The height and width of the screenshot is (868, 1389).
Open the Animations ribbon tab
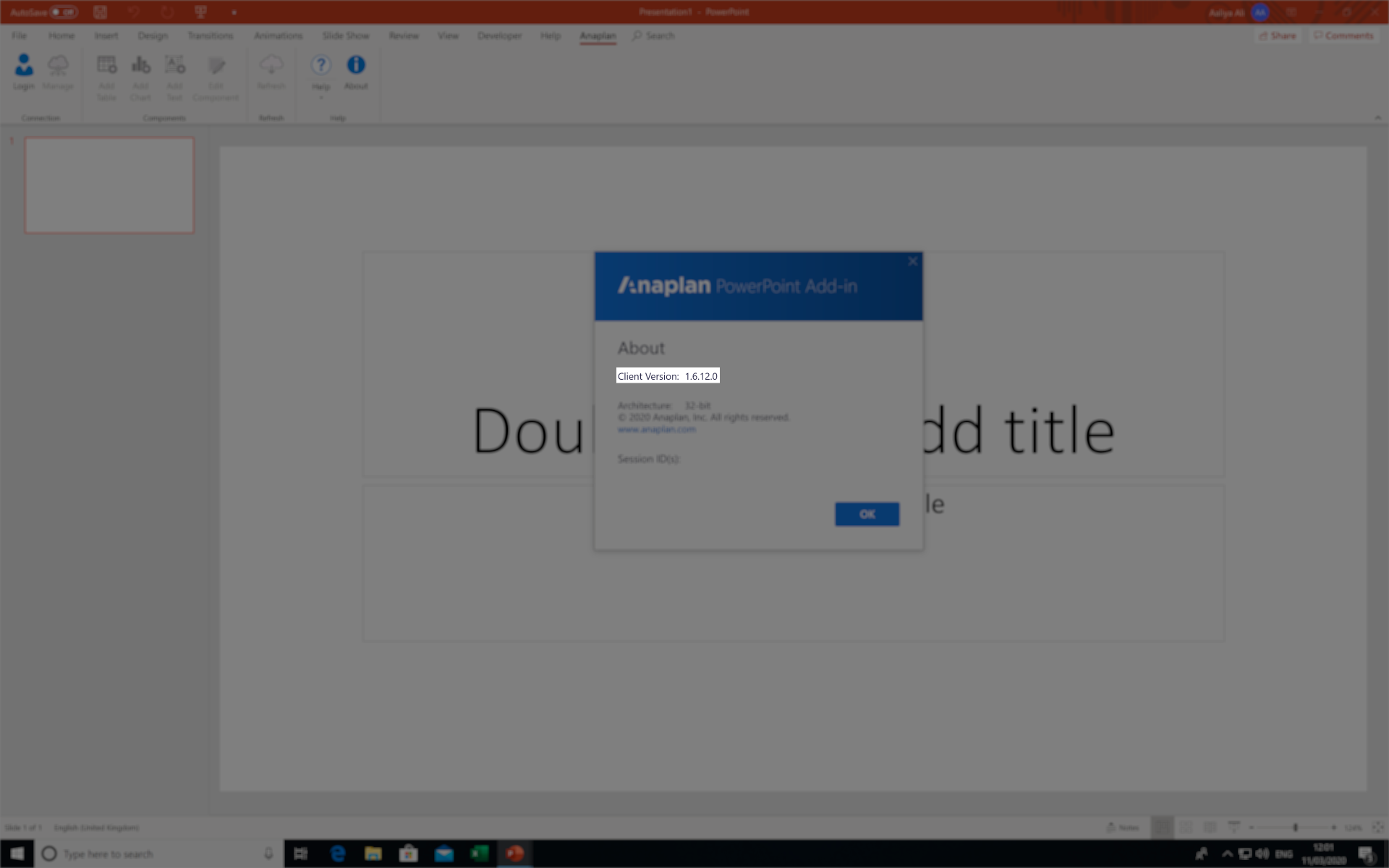tap(278, 35)
